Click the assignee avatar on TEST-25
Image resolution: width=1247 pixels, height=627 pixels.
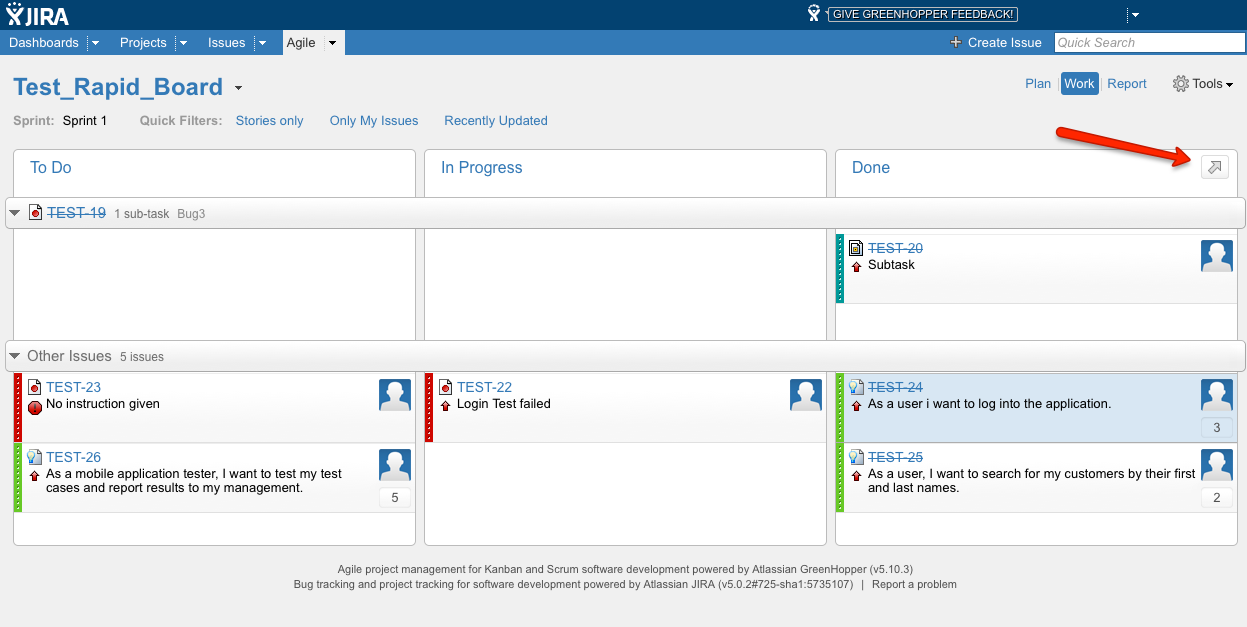[x=1217, y=465]
